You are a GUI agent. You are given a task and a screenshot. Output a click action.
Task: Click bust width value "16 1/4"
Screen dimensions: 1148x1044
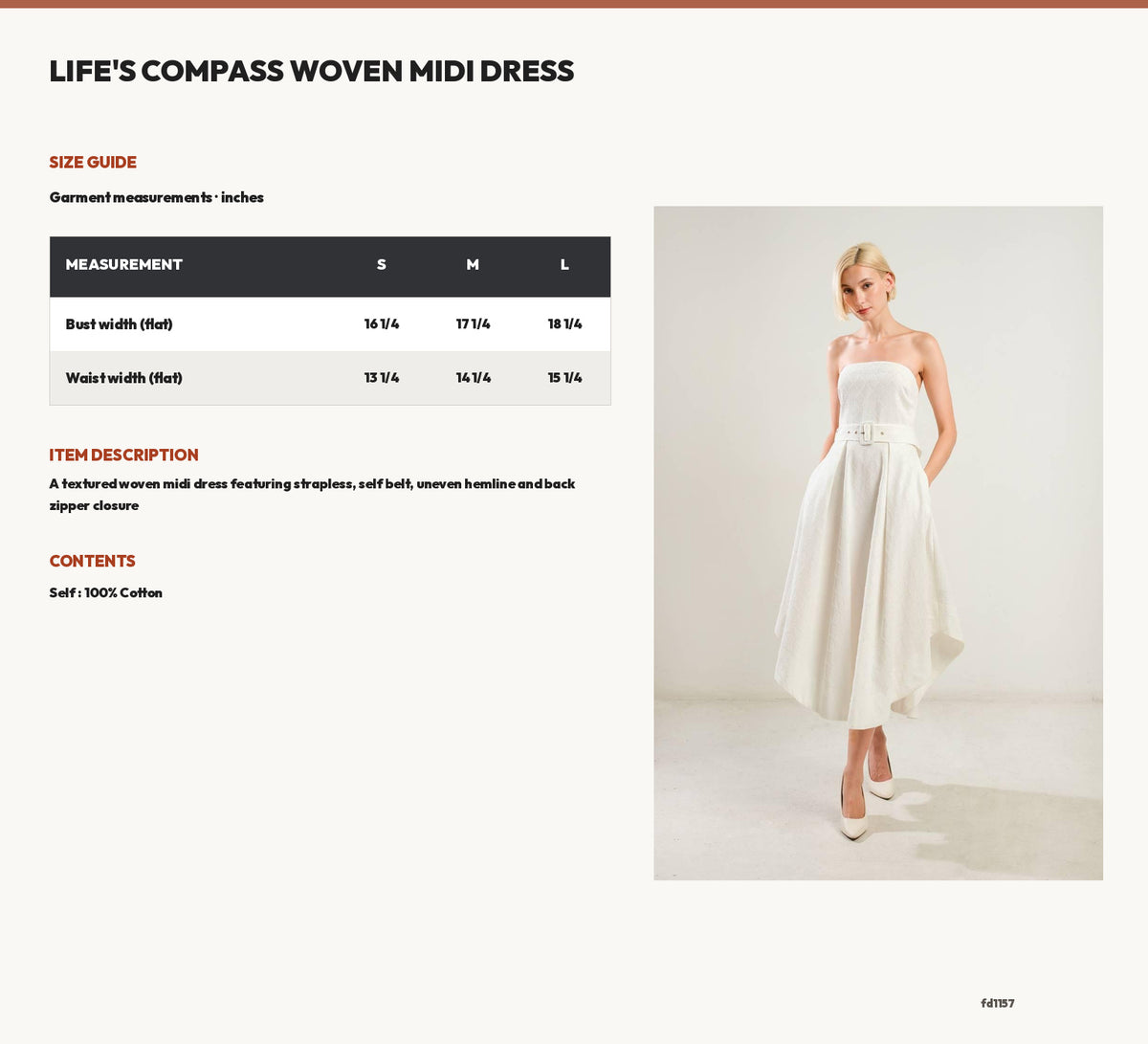(382, 324)
